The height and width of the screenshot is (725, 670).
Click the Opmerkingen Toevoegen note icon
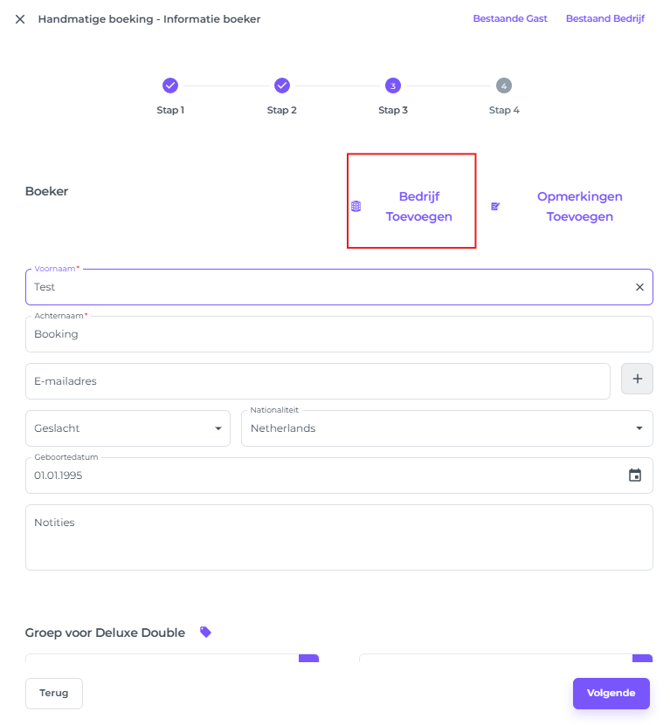click(495, 207)
